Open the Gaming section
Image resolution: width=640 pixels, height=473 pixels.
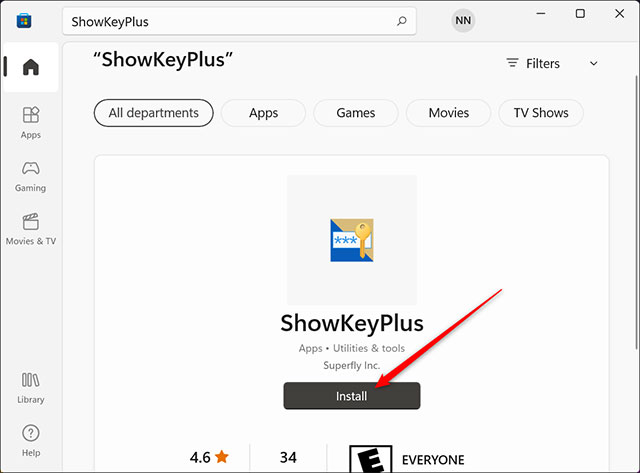click(31, 176)
